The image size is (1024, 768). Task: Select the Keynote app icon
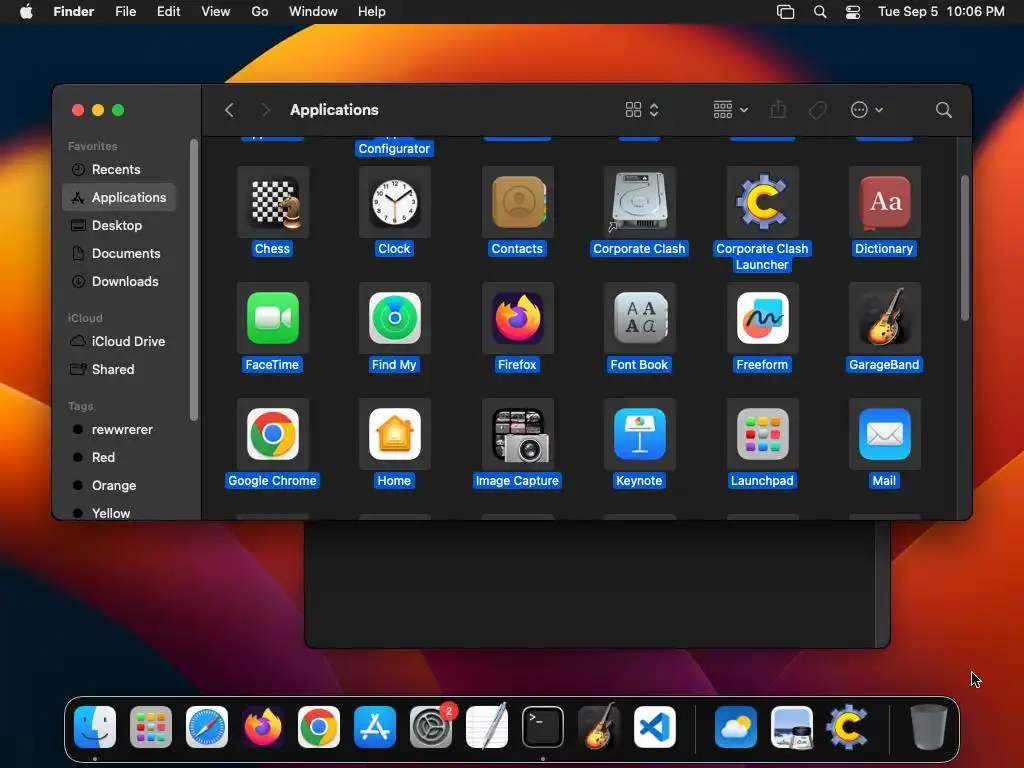[639, 434]
